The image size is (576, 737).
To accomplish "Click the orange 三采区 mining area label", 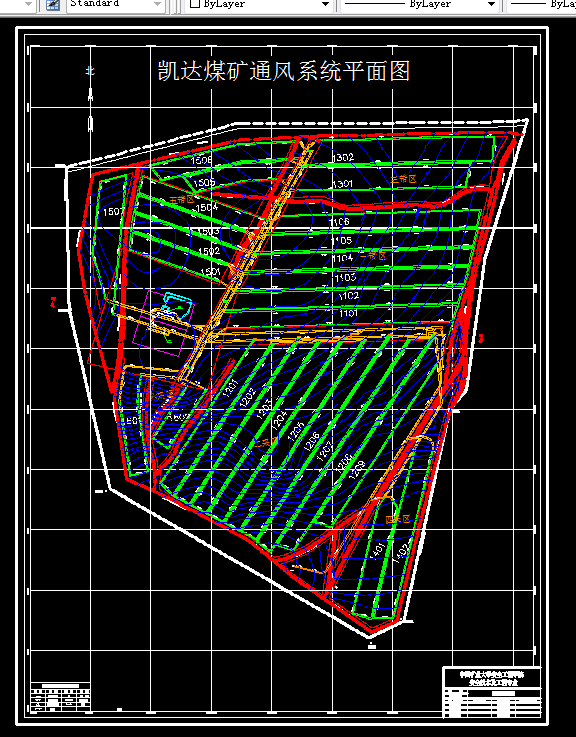I will (x=403, y=179).
